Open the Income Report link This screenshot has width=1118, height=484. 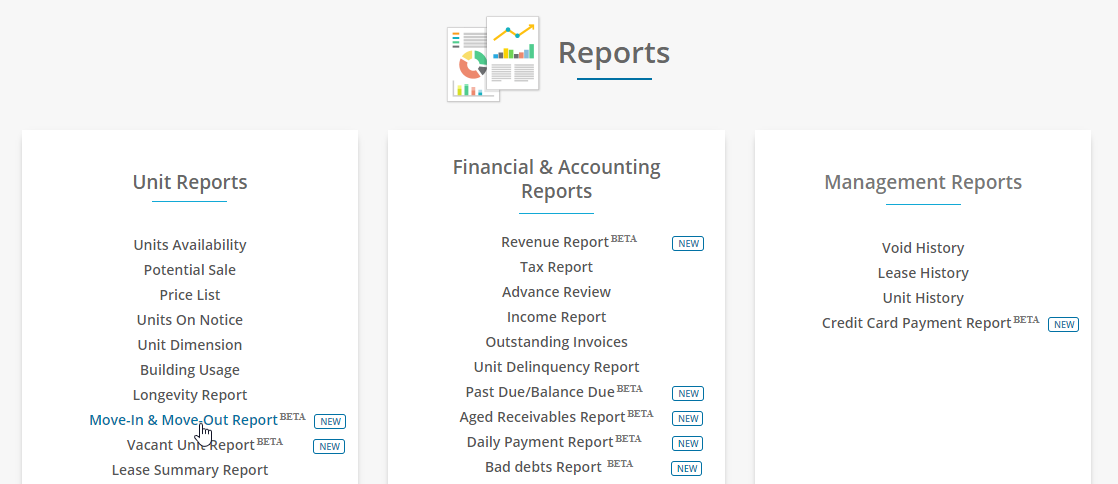coord(556,316)
